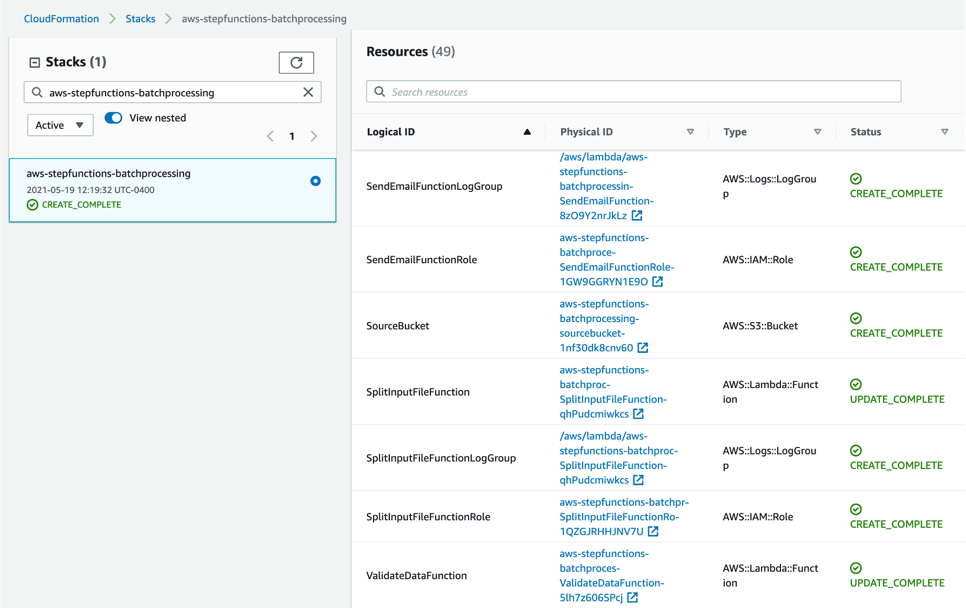Go to next page of stacks
Image resolution: width=966 pixels, height=608 pixels.
point(314,136)
